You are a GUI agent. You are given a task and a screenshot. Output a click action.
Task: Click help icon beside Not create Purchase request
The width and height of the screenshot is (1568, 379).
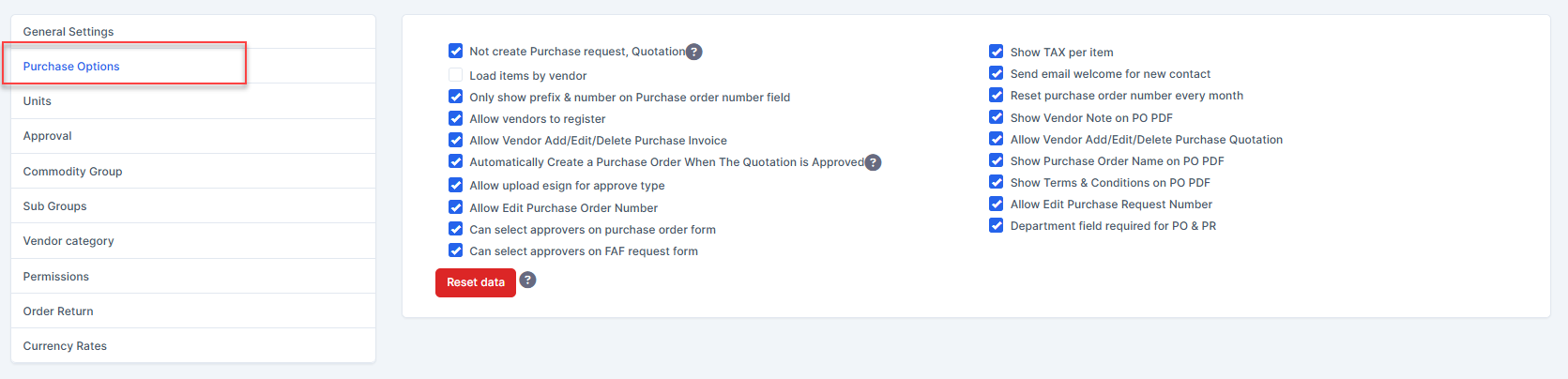point(694,52)
